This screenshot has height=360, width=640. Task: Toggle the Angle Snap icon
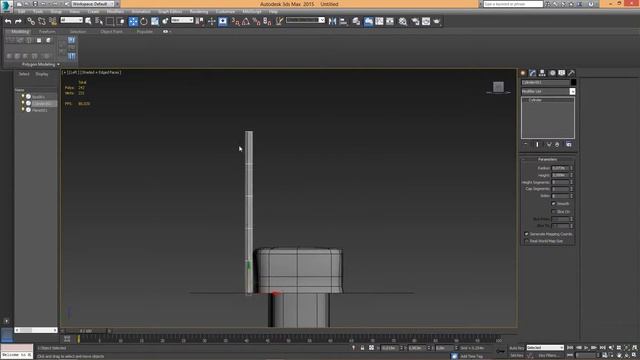pos(246,21)
